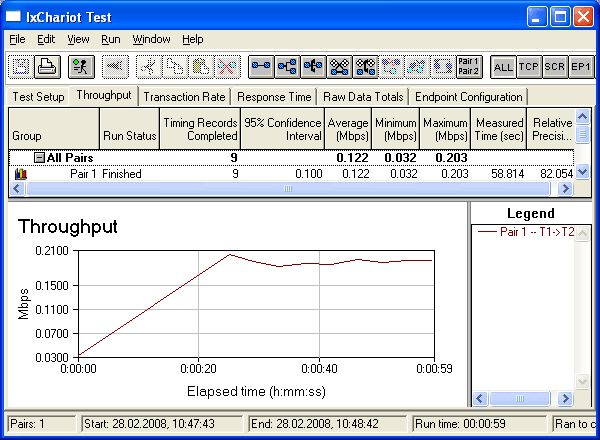The width and height of the screenshot is (600, 440).
Task: Click the disabled swap endpoints icon
Action: [391, 67]
